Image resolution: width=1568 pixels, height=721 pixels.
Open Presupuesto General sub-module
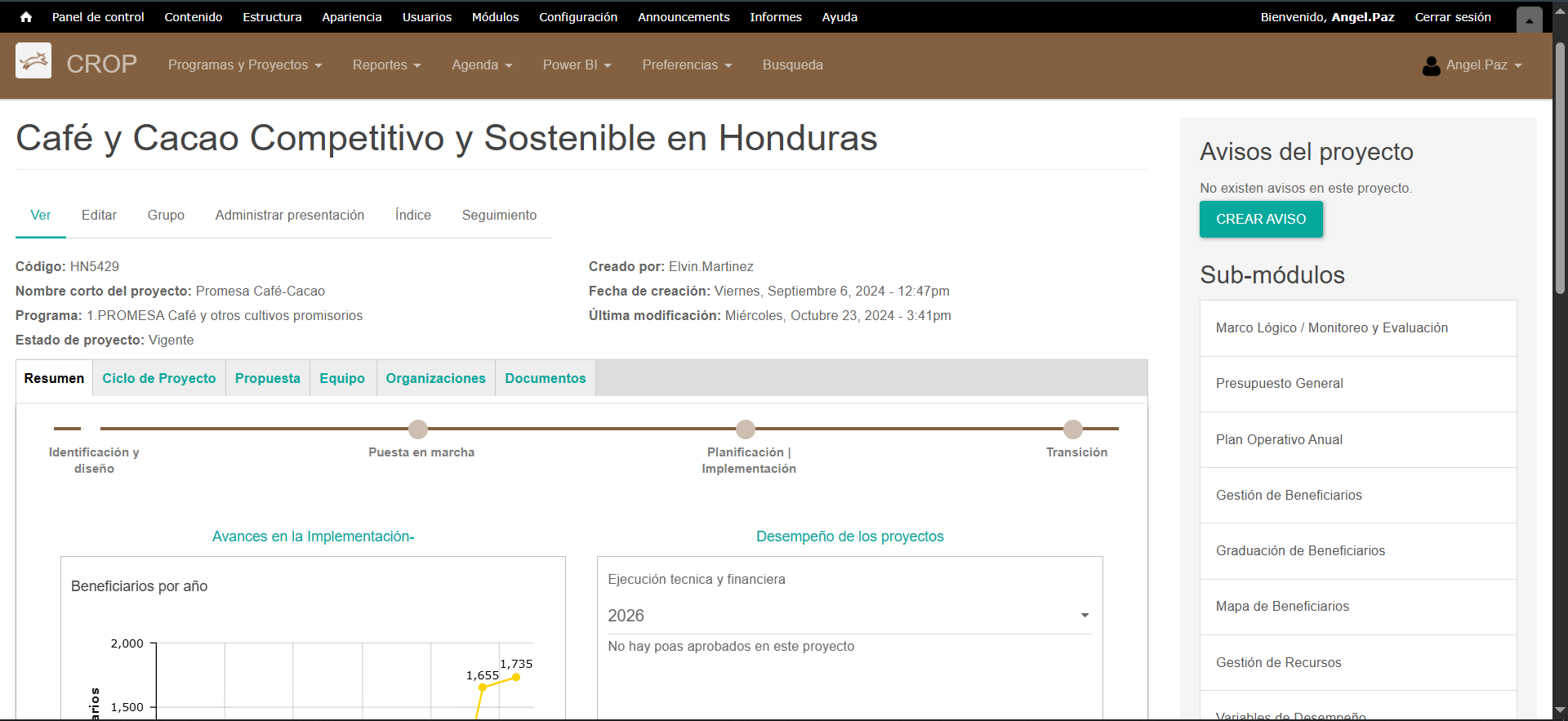coord(1279,384)
